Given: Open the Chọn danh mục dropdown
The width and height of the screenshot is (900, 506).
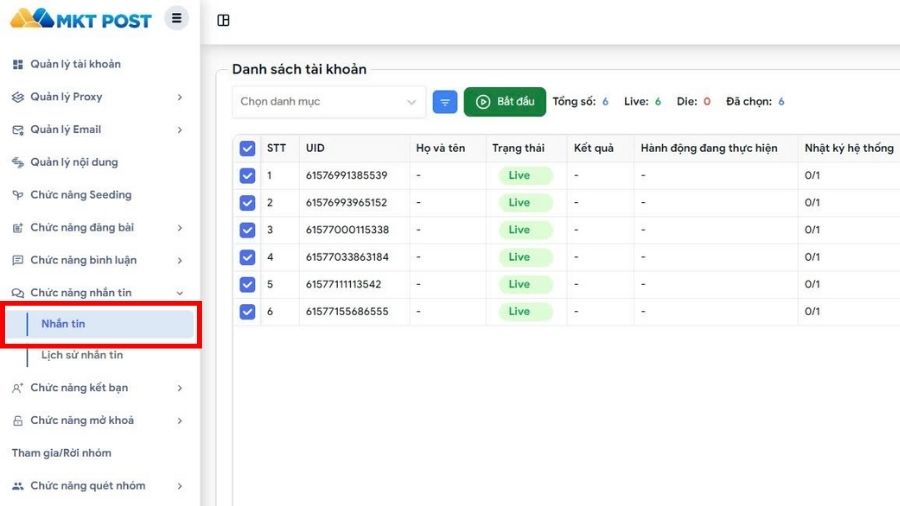Looking at the screenshot, I should (328, 101).
